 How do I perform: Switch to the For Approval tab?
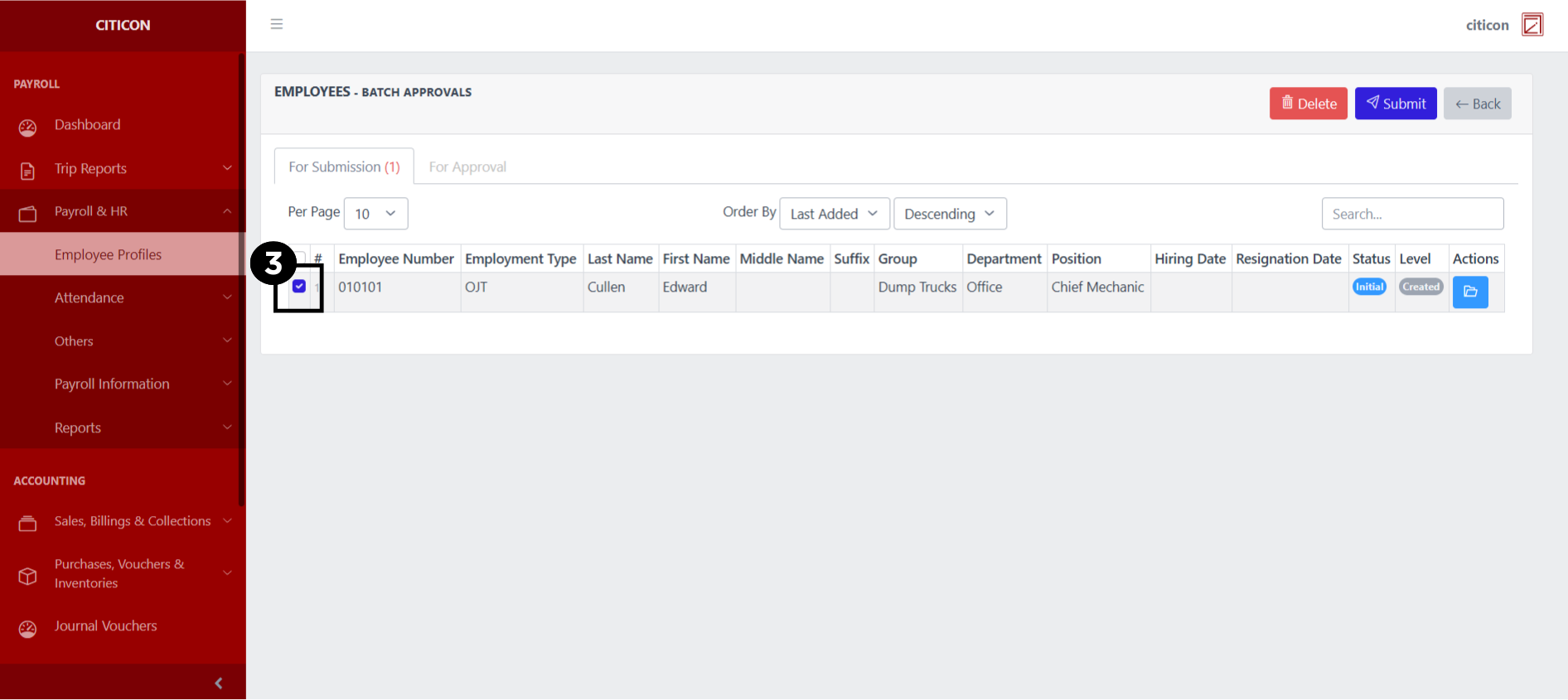pyautogui.click(x=467, y=167)
